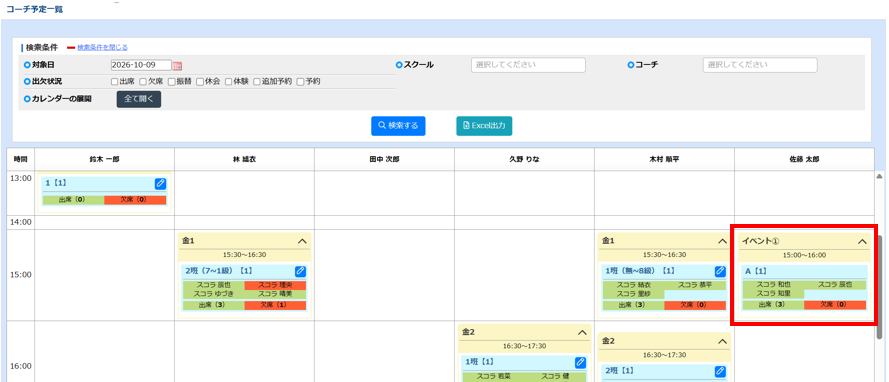
Task: Enable the 体験 checkbox
Action: point(228,82)
